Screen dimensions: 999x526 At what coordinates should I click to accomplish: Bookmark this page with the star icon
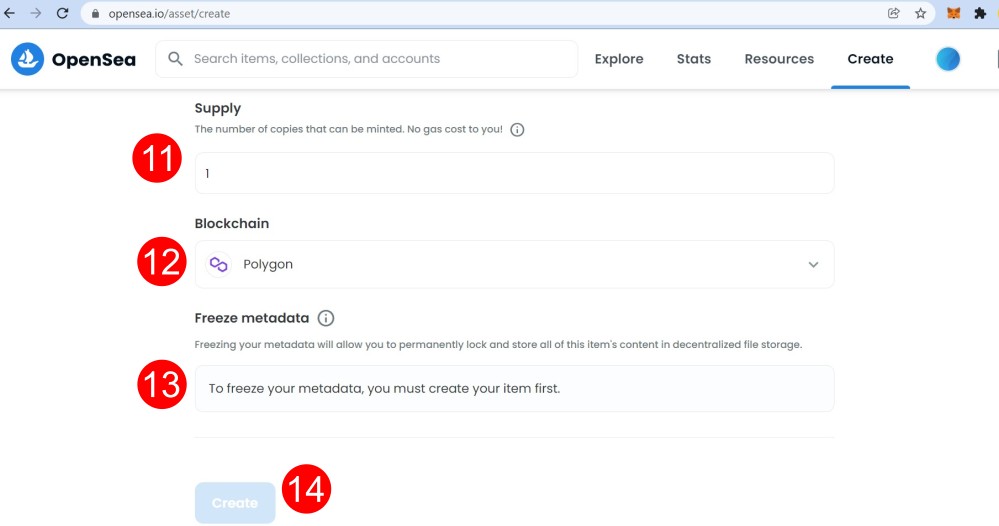(x=921, y=13)
